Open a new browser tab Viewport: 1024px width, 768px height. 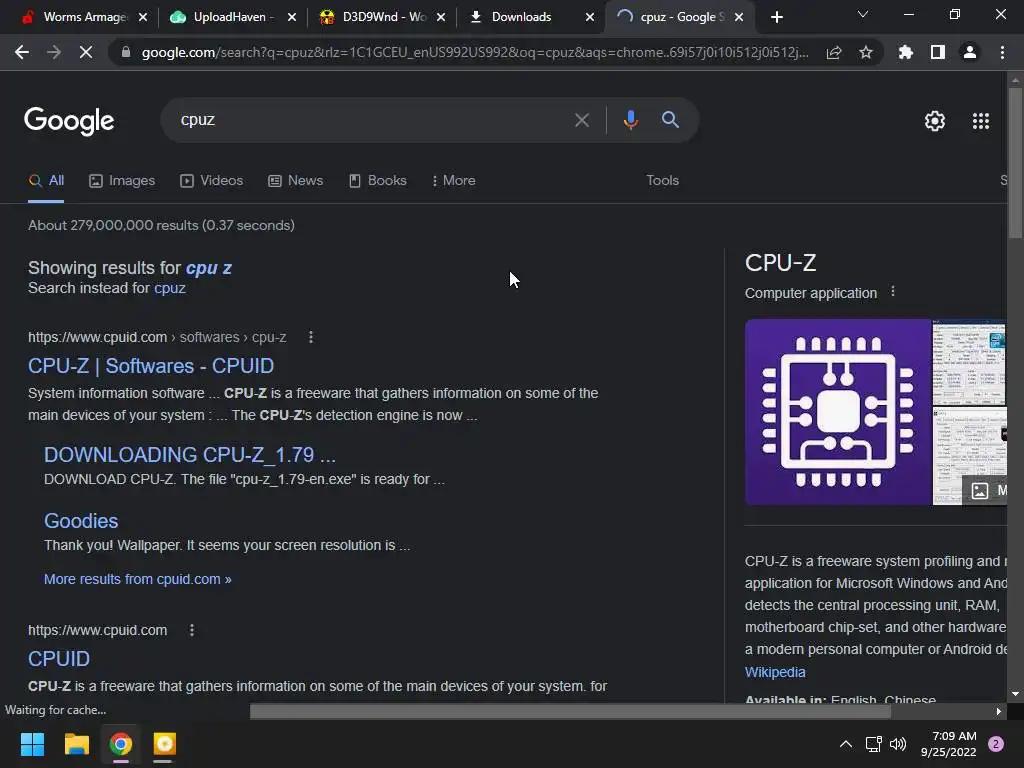[776, 17]
